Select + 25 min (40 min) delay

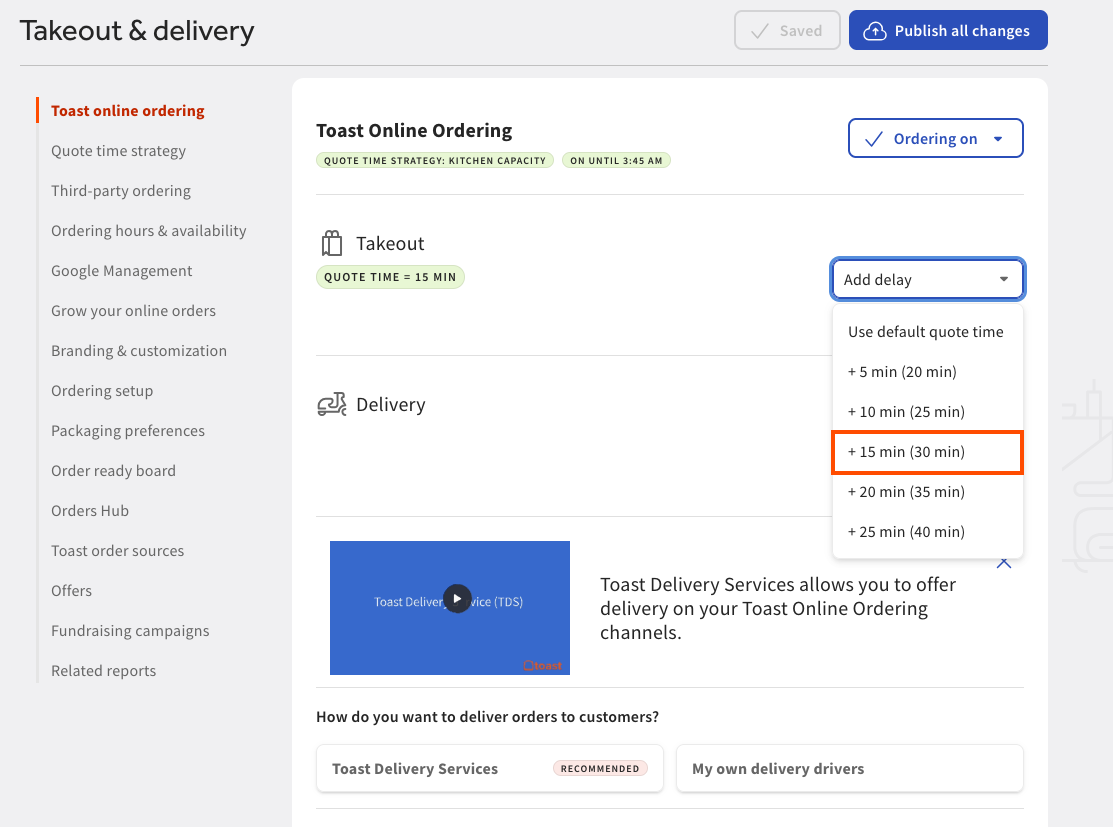[927, 532]
